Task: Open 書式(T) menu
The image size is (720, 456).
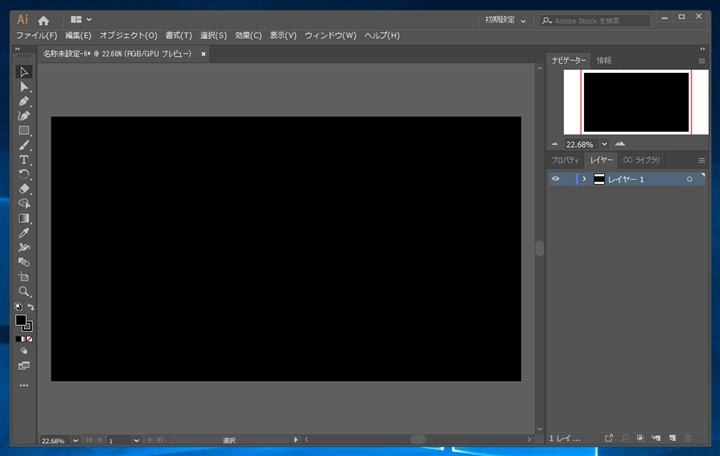Action: 179,35
